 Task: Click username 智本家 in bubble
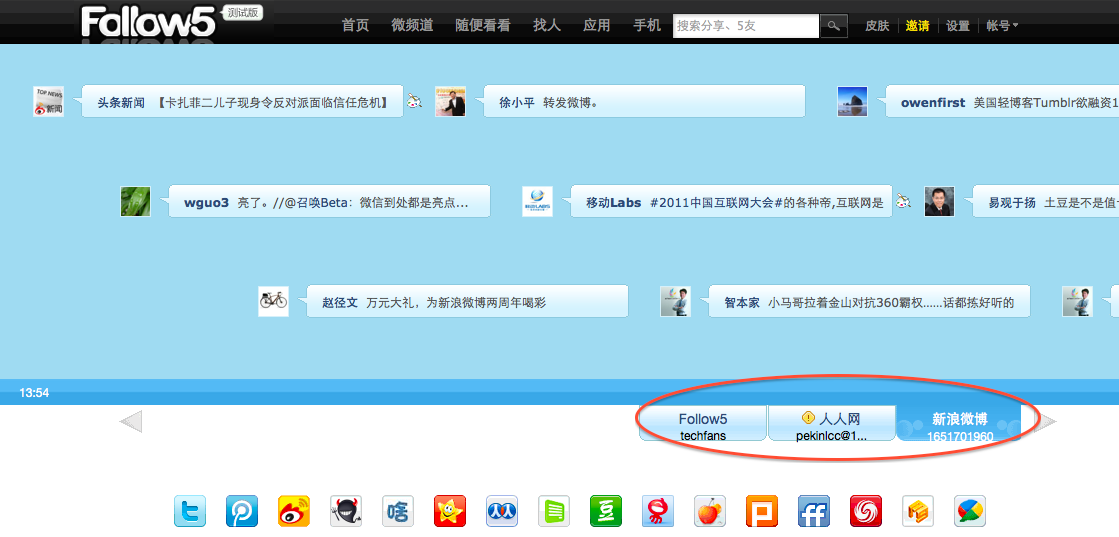click(742, 303)
